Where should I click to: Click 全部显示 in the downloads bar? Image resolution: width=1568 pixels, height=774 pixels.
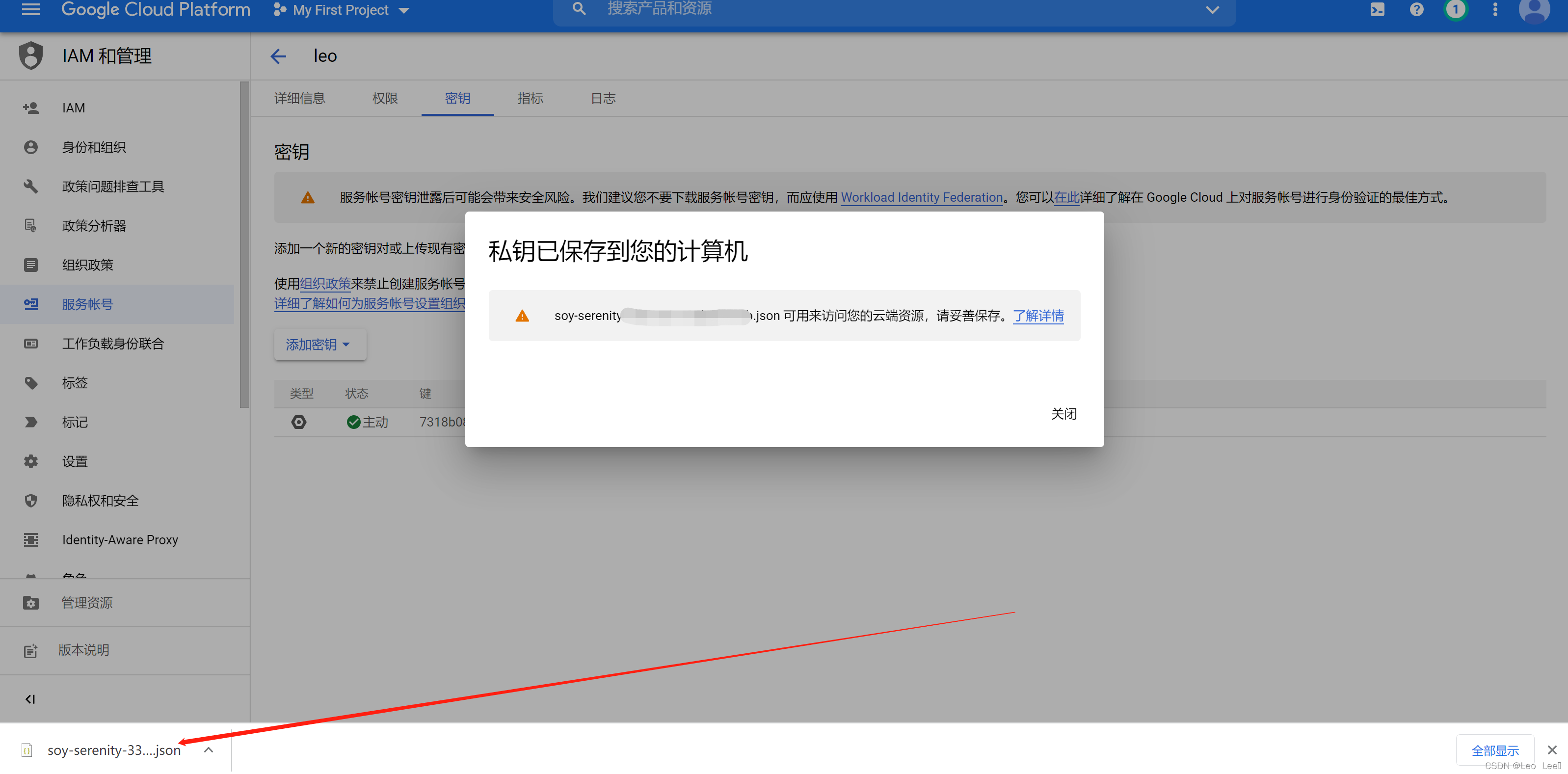[1494, 750]
